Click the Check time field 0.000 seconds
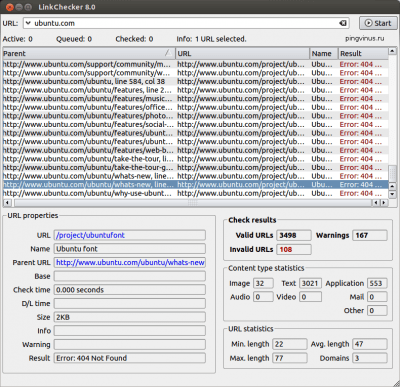The image size is (400, 387). pyautogui.click(x=130, y=290)
